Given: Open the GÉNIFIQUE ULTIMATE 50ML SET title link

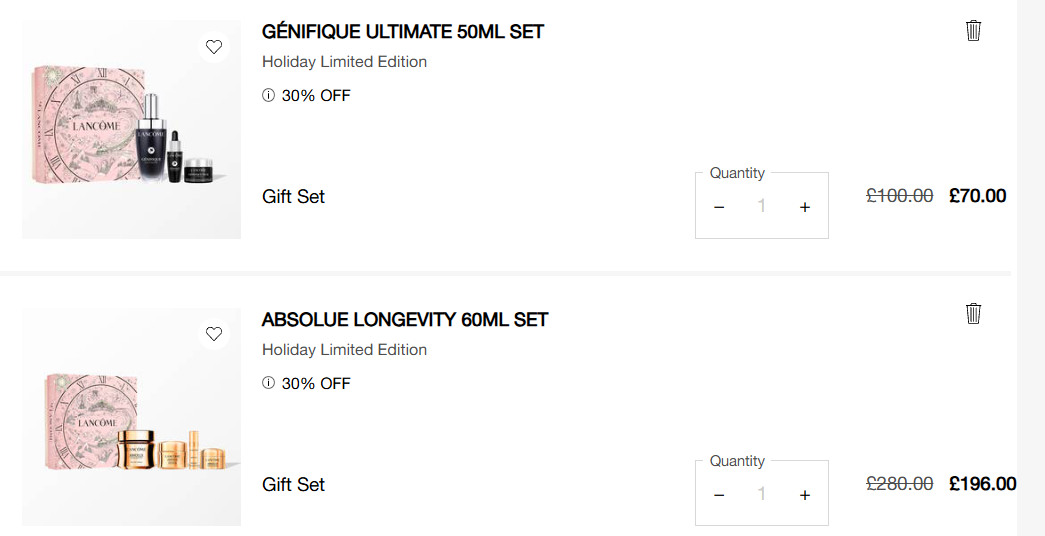Looking at the screenshot, I should click(403, 32).
